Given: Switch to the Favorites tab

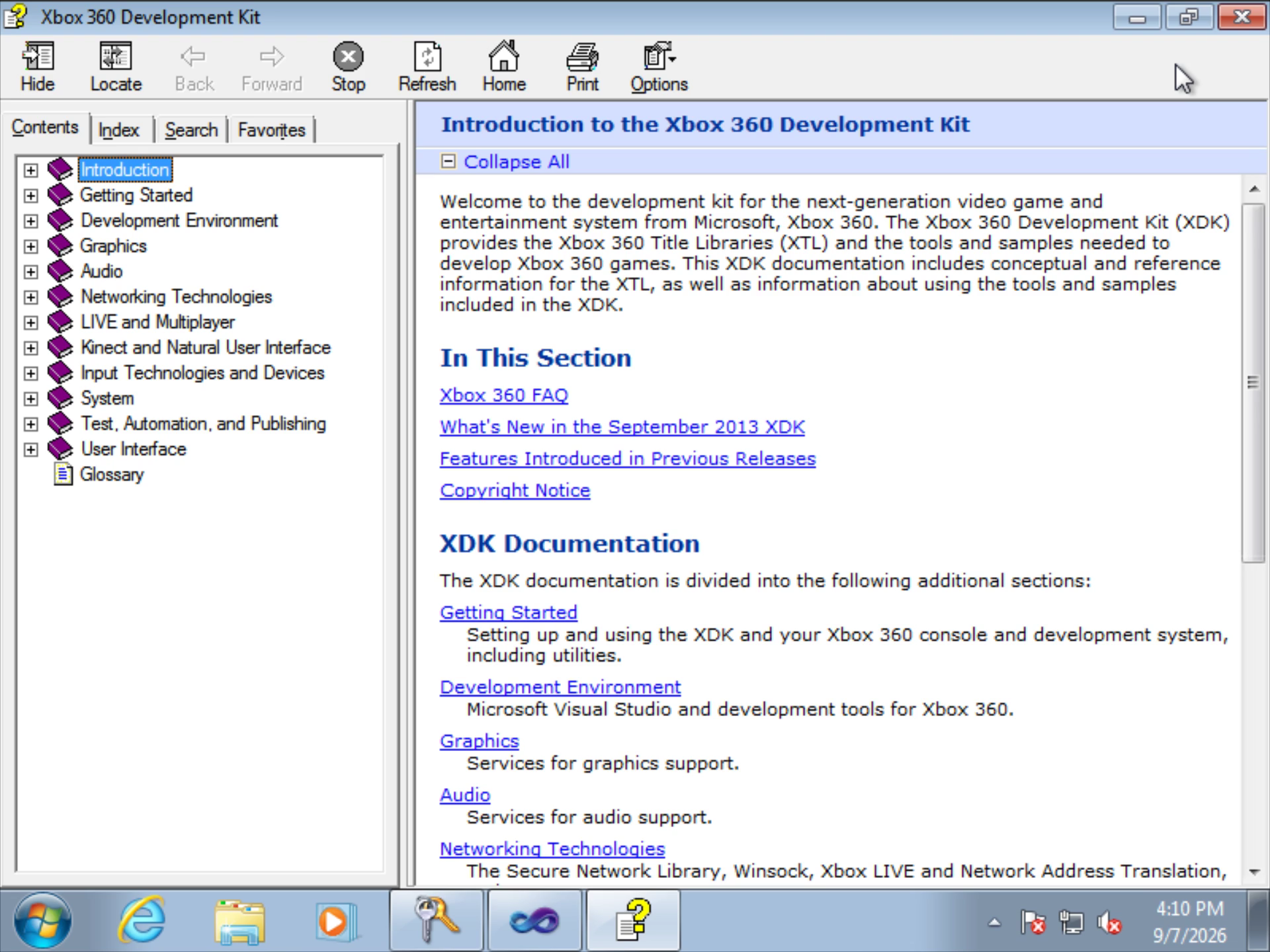Looking at the screenshot, I should [x=271, y=130].
